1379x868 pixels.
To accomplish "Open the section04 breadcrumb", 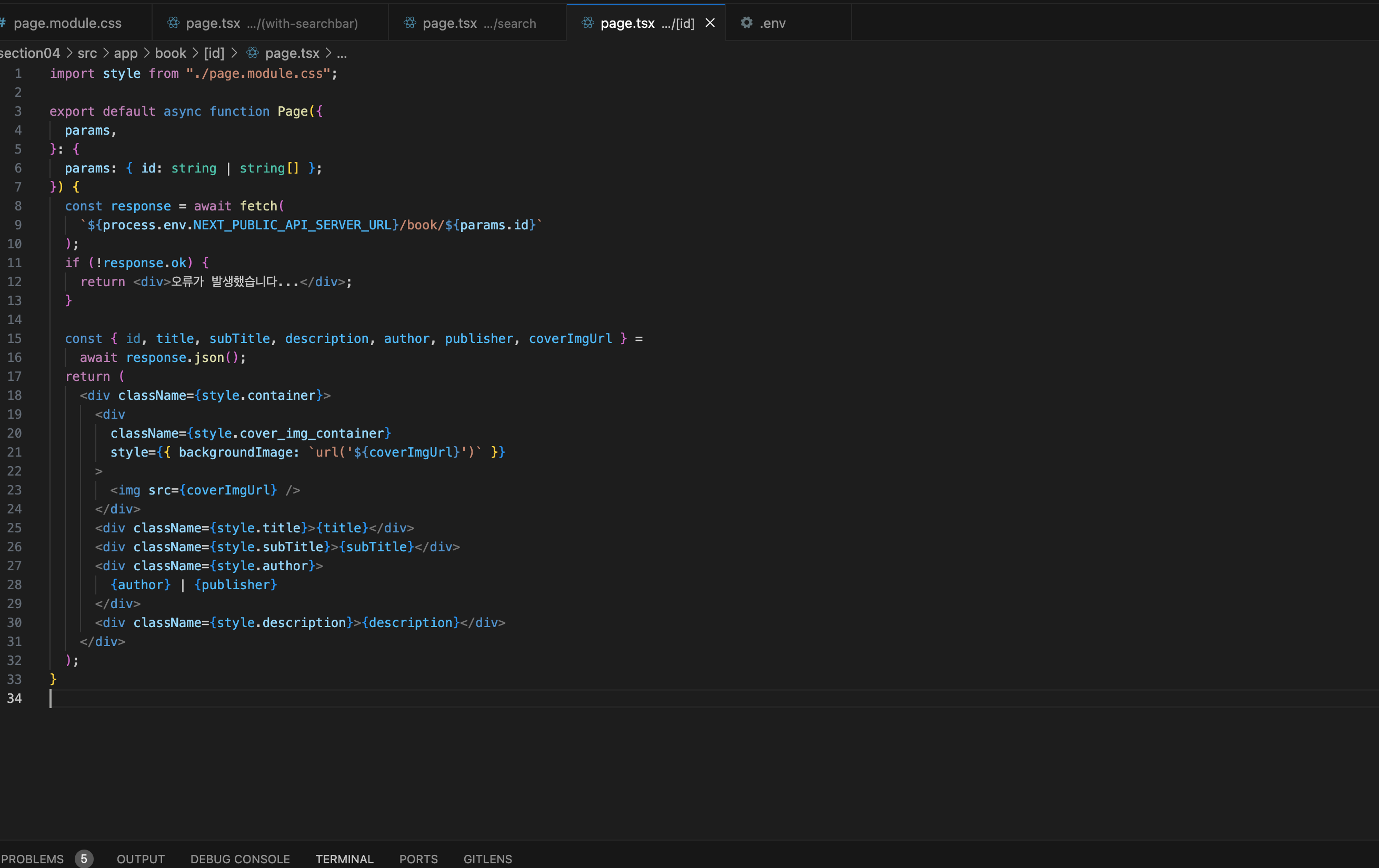I will (30, 53).
